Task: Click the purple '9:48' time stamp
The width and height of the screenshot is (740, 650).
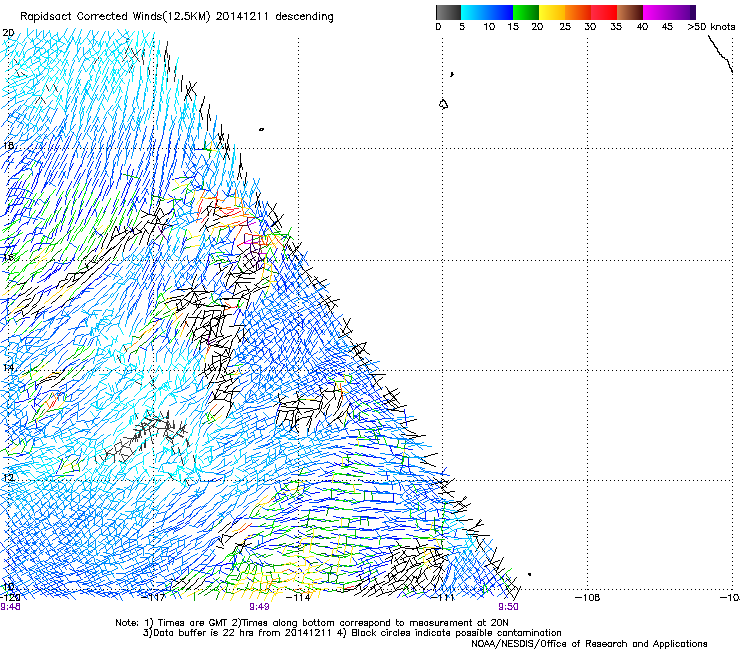Action: [10, 607]
